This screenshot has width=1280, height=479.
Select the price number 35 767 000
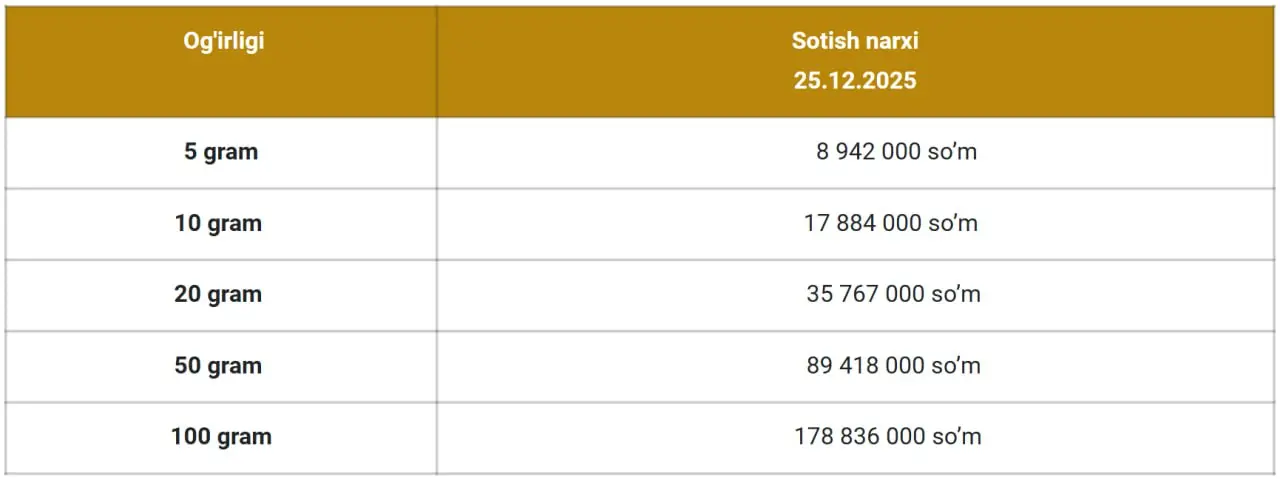[865, 295]
